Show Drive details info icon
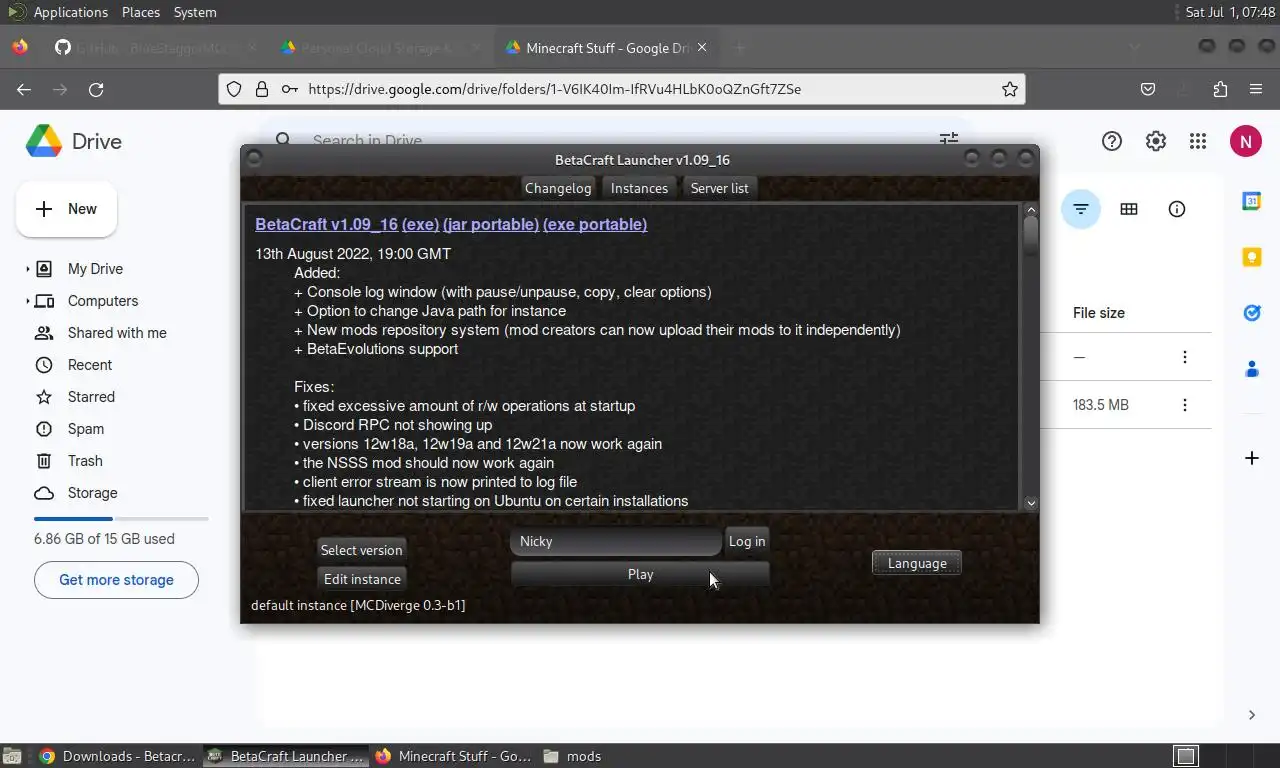Screen dimensions: 1280x768 pos(1177,209)
